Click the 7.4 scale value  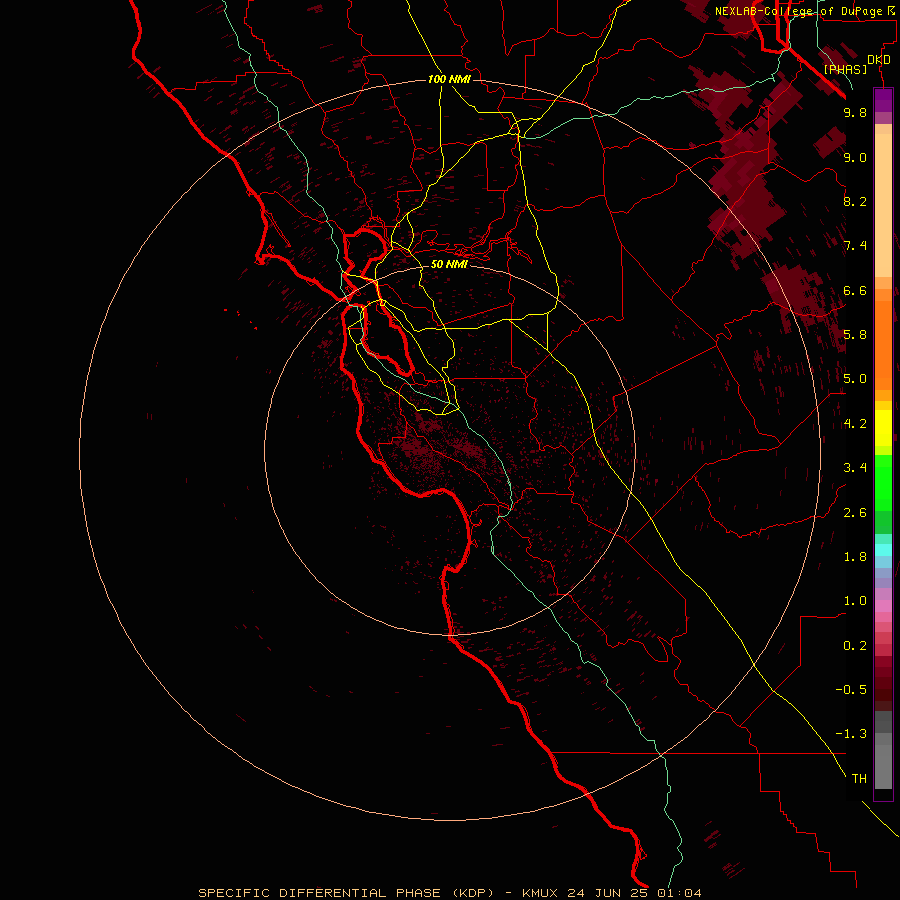(x=855, y=246)
